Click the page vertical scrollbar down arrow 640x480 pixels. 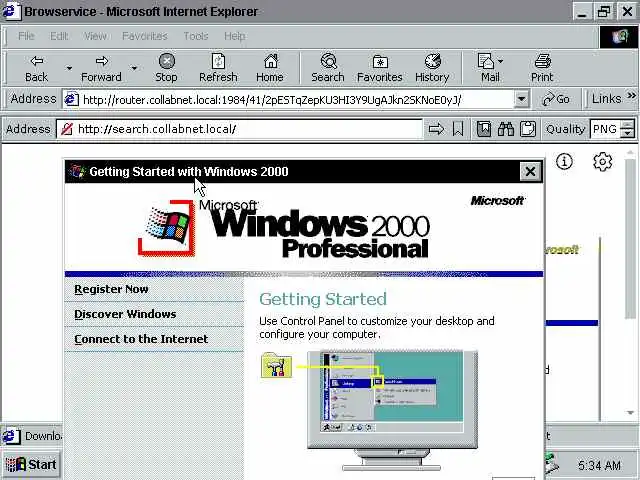(x=631, y=413)
